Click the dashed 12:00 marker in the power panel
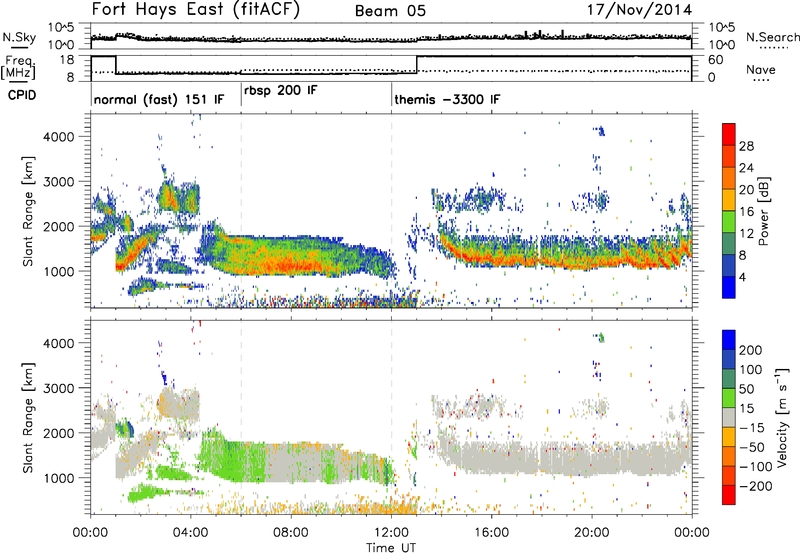The width and height of the screenshot is (800, 554). pos(392,211)
